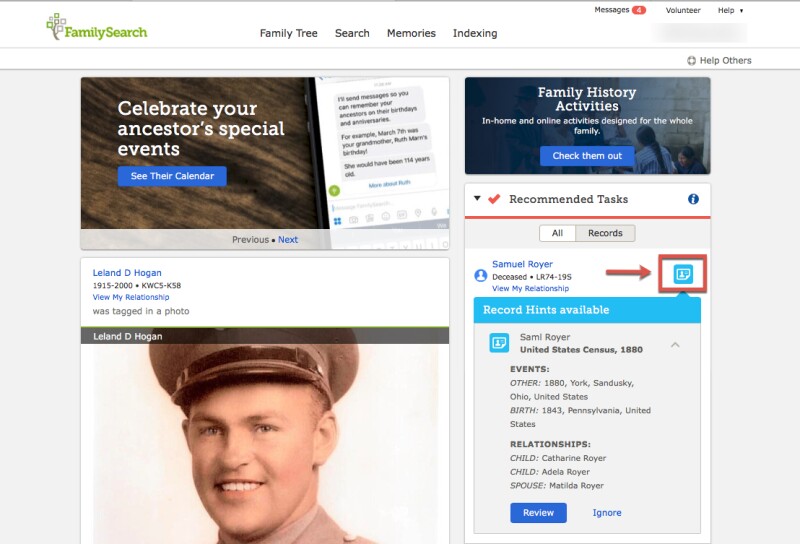The image size is (800, 544).
Task: Open the Help dropdown menu
Action: point(730,10)
